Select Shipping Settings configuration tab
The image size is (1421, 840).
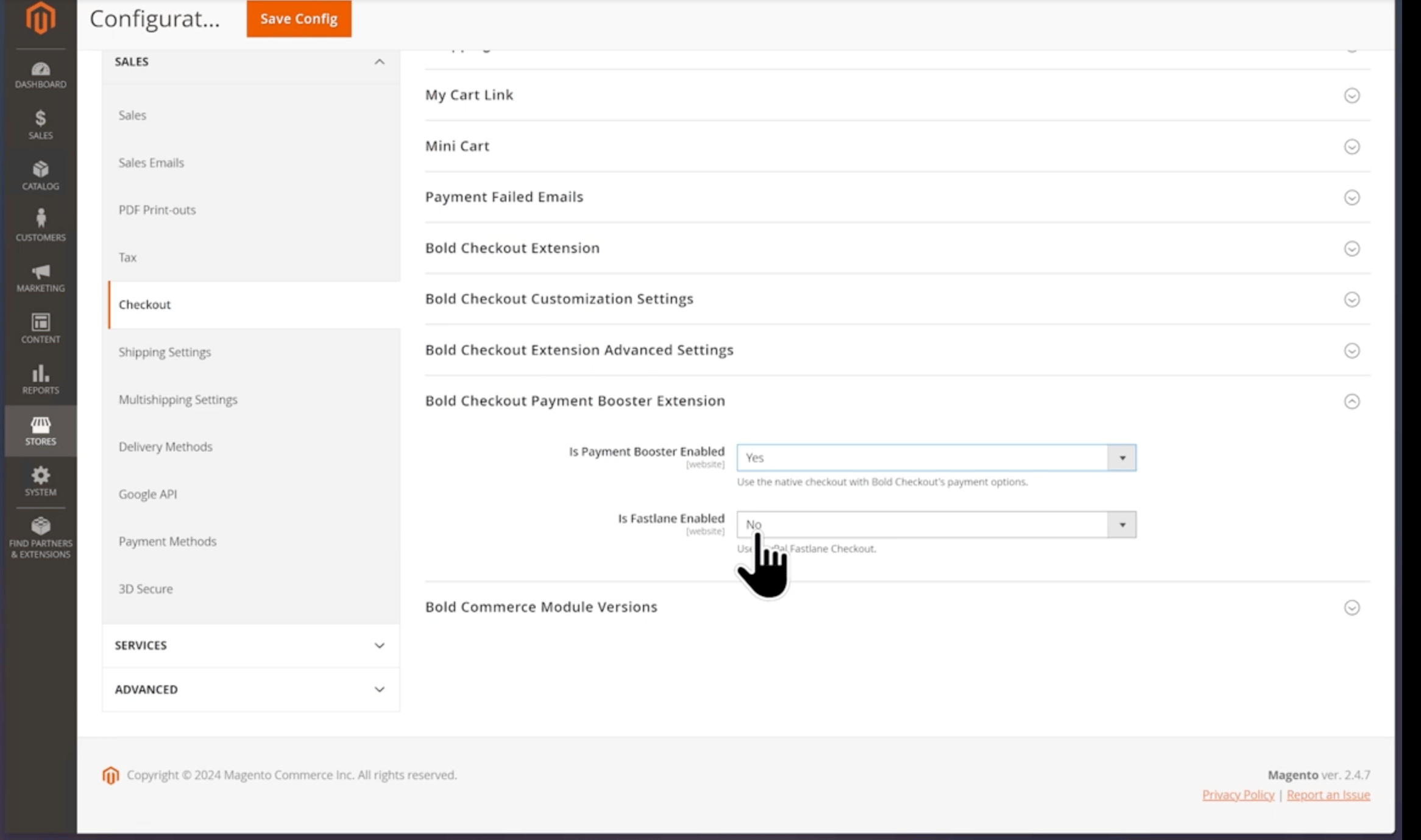click(x=165, y=352)
